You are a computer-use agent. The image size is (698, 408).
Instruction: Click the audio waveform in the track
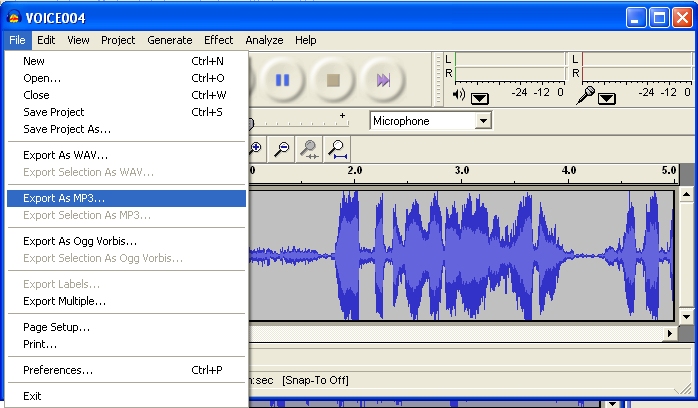point(460,255)
